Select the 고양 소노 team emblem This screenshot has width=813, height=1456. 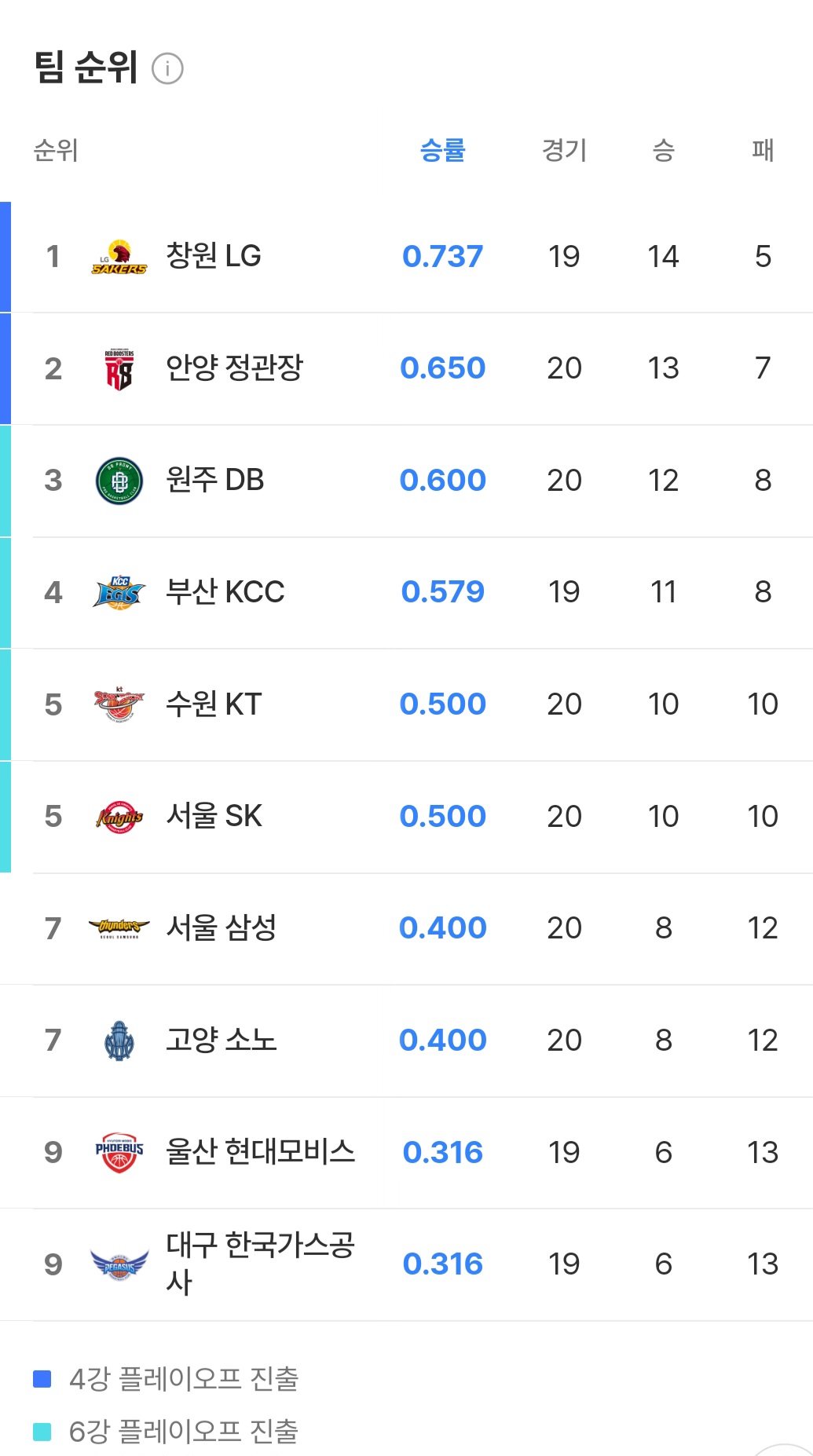[x=115, y=1040]
